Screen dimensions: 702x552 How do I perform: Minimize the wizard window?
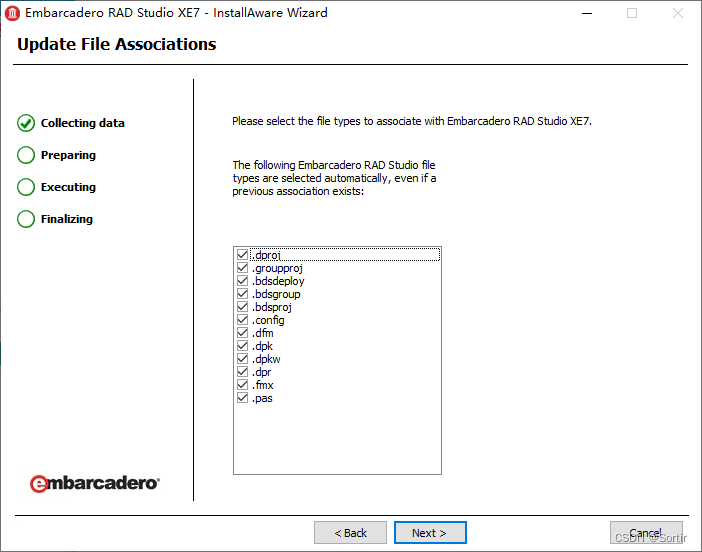coord(587,13)
